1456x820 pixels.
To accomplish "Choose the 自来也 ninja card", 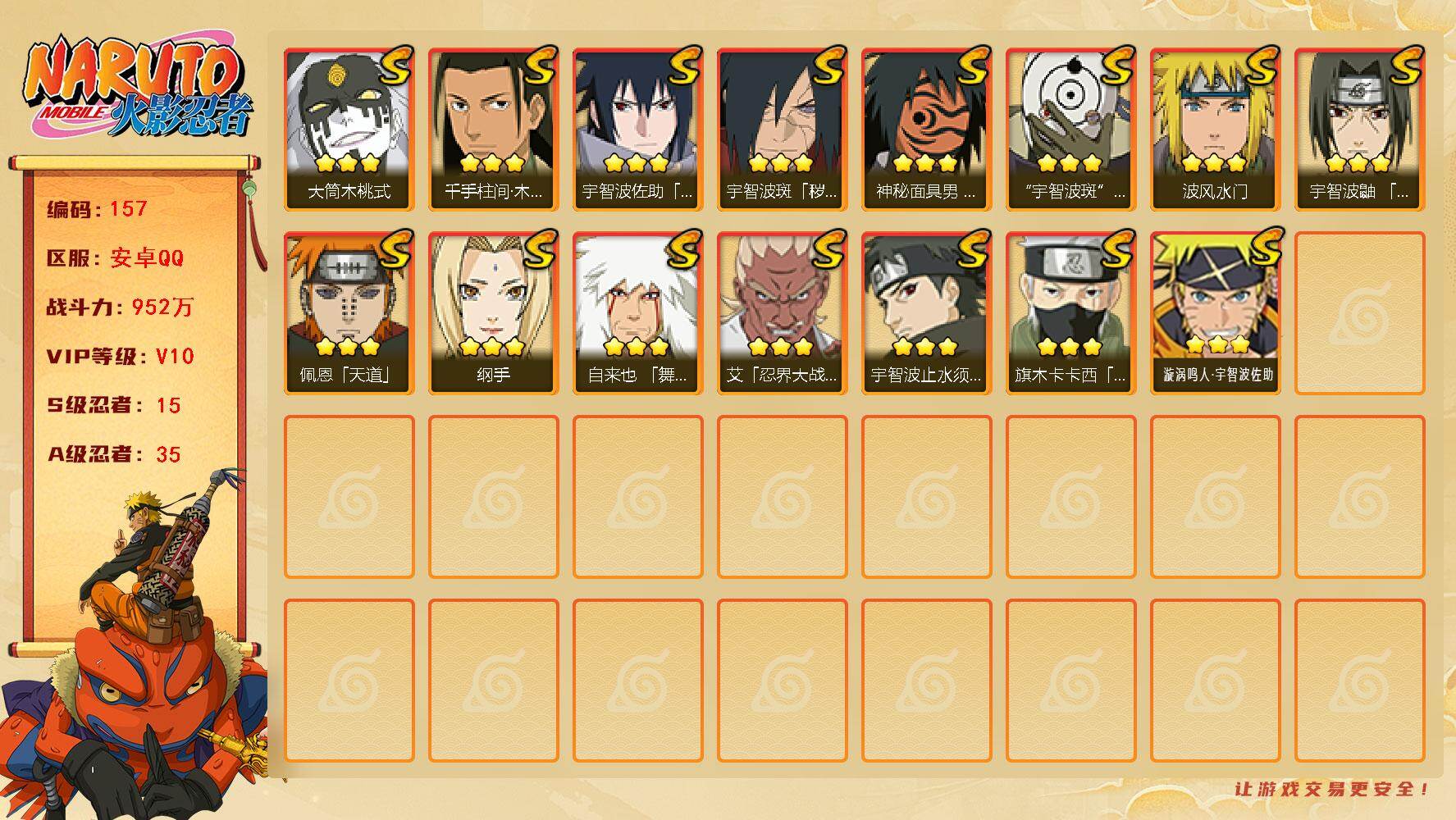I will 637,312.
